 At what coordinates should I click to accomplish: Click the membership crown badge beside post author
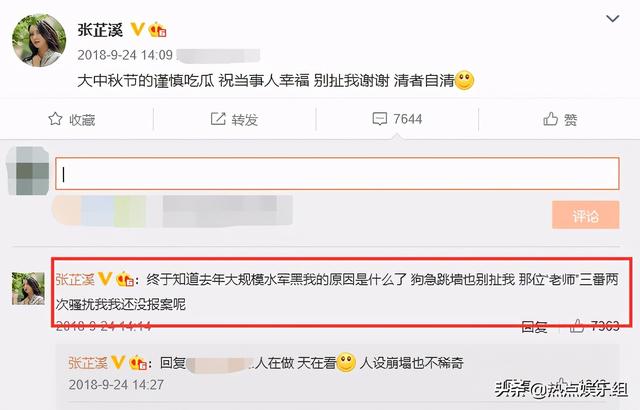[x=158, y=30]
